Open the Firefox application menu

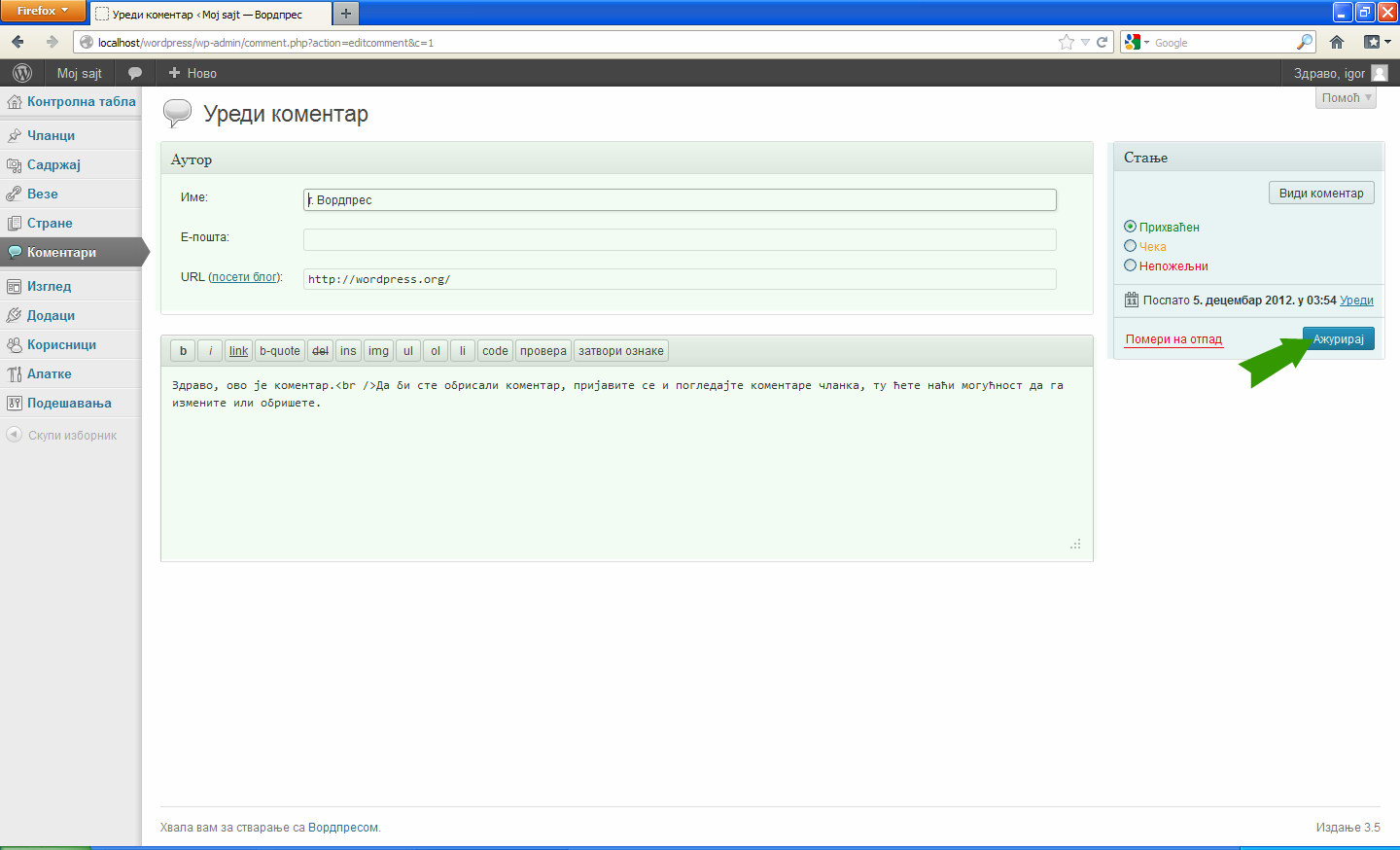tap(43, 11)
